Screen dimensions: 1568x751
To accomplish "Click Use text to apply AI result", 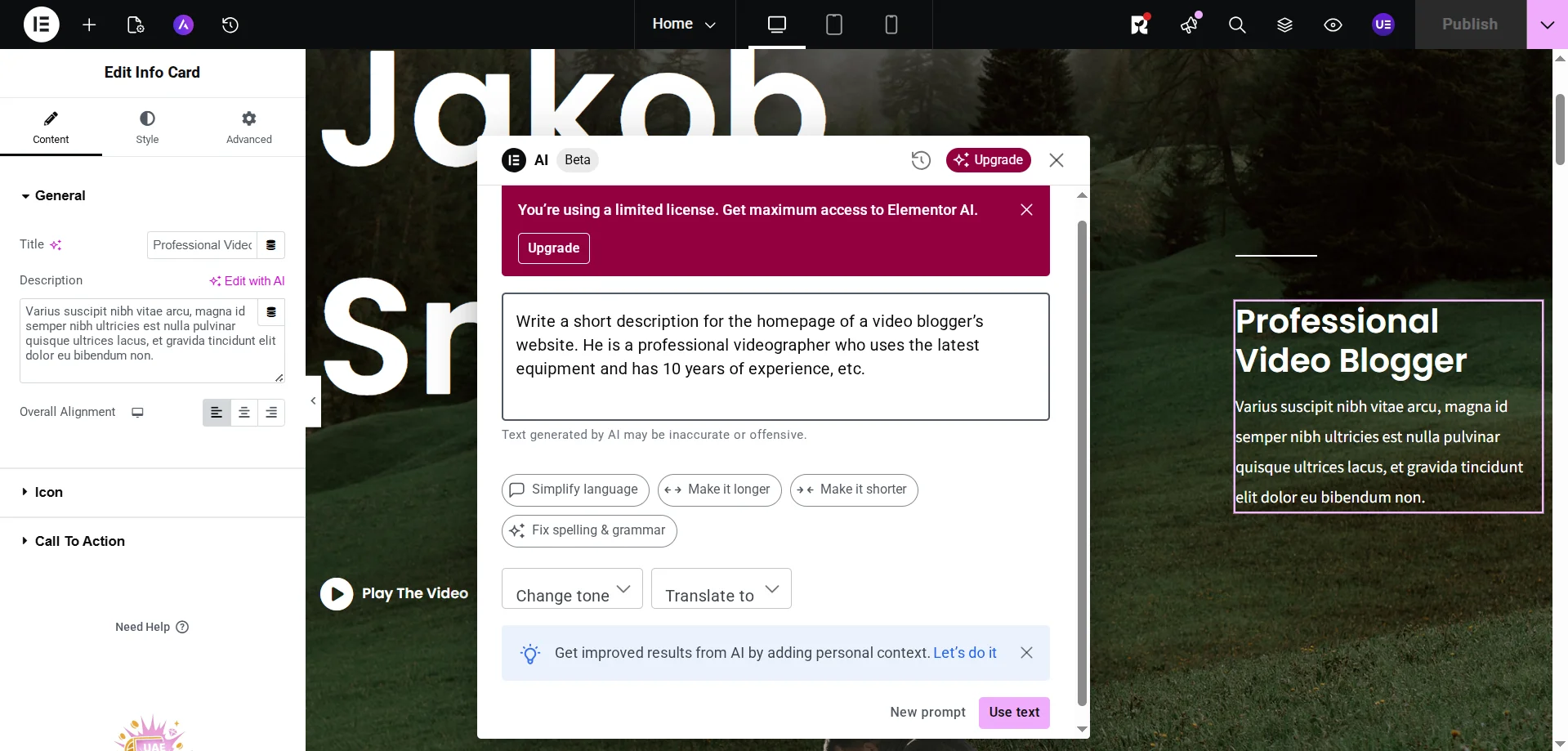I will [1013, 713].
